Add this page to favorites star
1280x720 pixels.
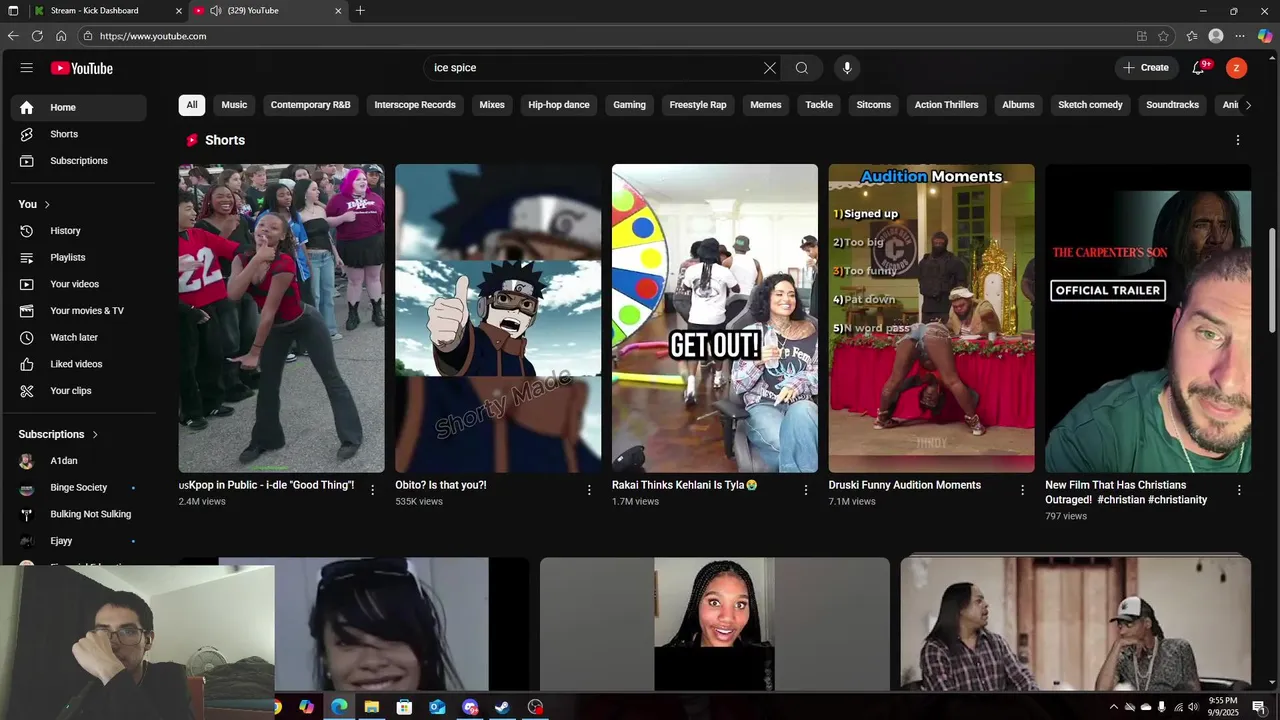[x=1163, y=36]
